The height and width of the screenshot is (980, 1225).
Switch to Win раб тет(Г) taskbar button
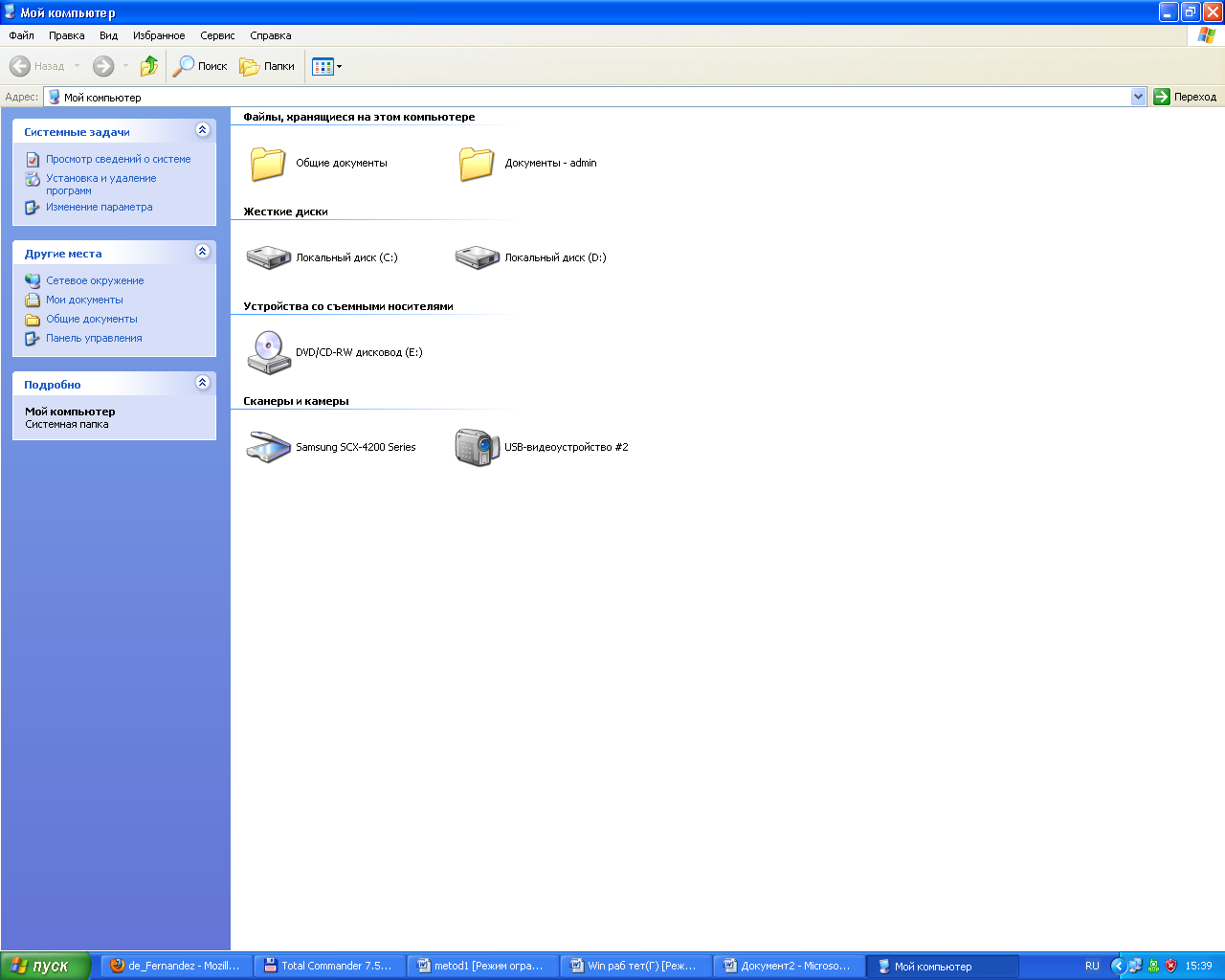click(636, 966)
